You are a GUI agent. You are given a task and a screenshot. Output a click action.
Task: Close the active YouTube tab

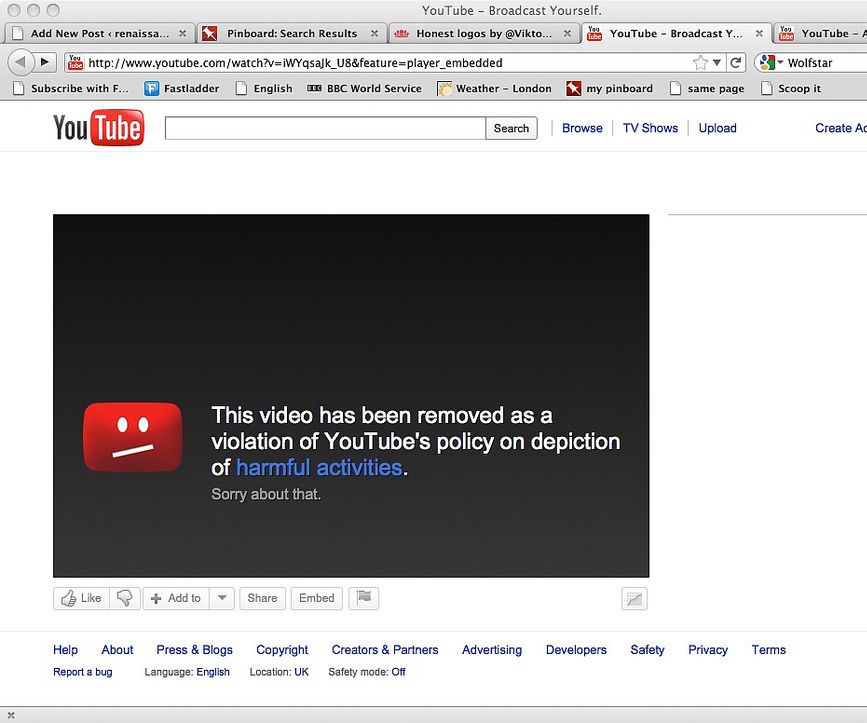759,34
